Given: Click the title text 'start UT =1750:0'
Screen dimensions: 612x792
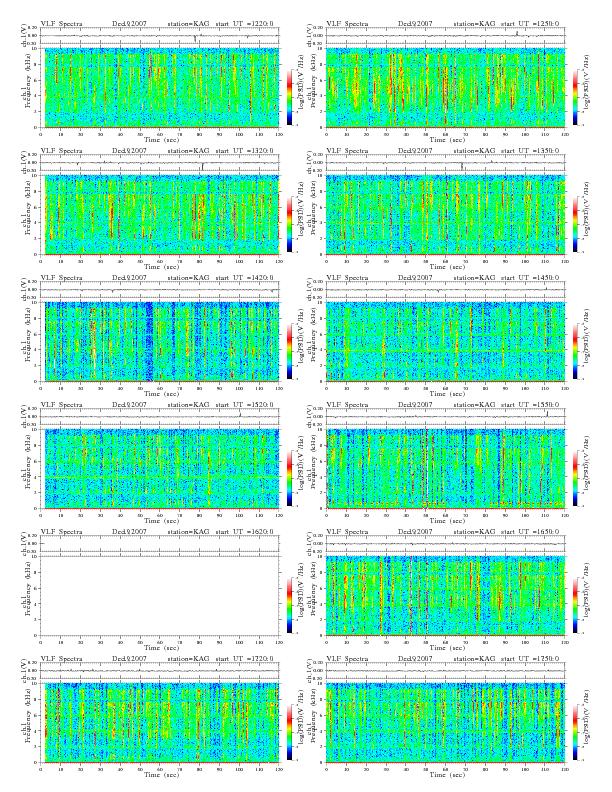Looking at the screenshot, I should (530, 659).
